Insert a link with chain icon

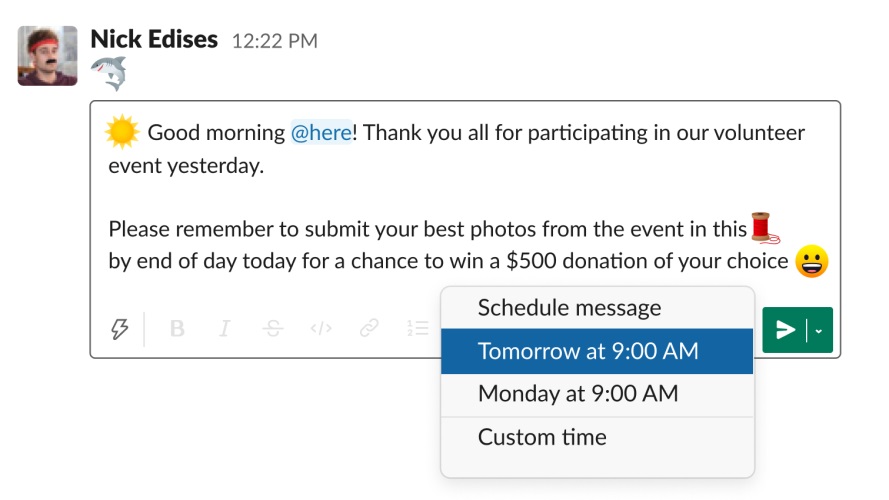(369, 328)
